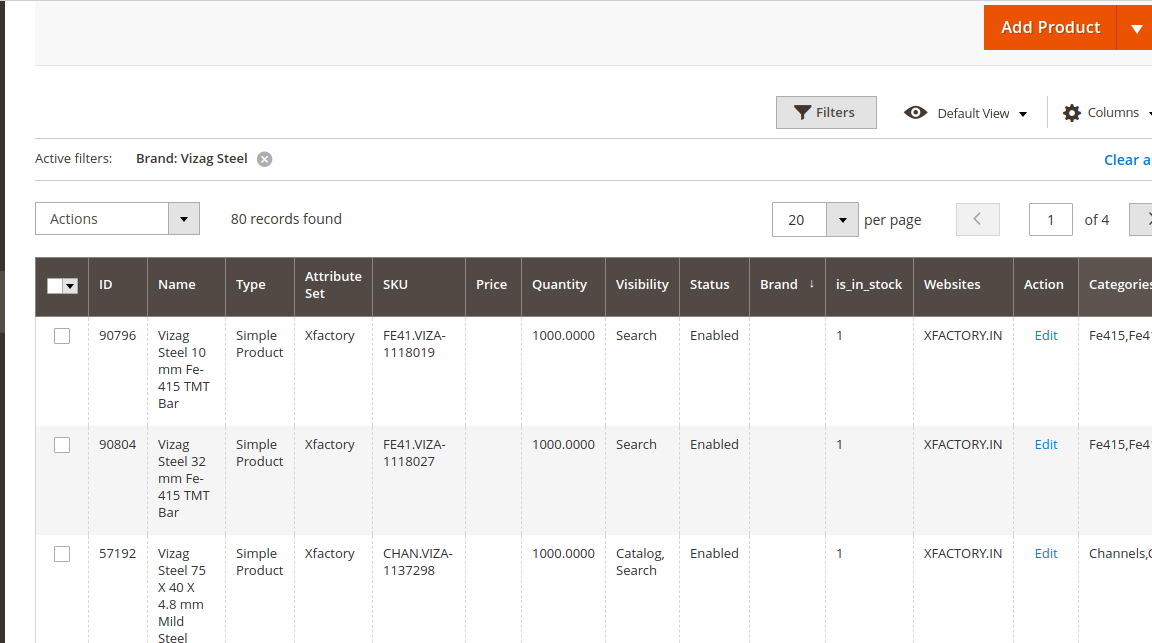Image resolution: width=1152 pixels, height=643 pixels.
Task: Sort by ID column header
Action: pos(118,285)
